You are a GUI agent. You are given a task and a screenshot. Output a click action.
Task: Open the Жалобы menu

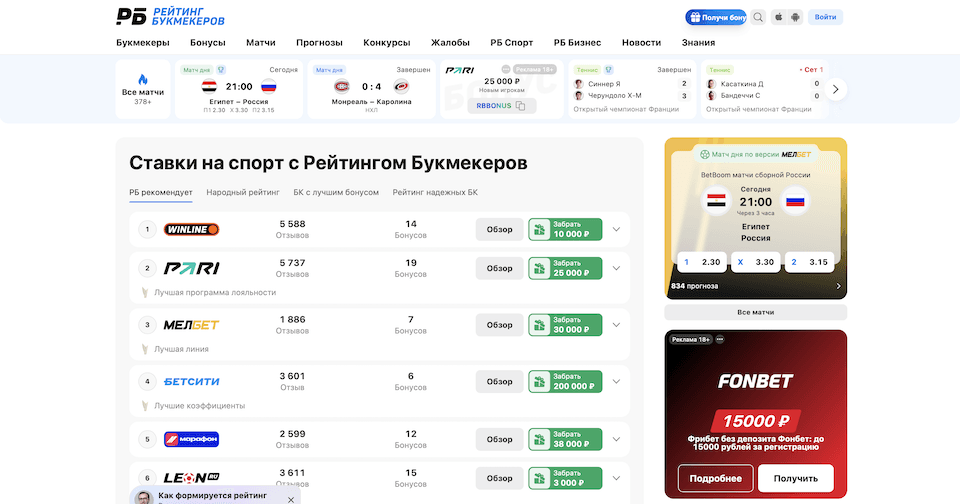(x=450, y=43)
